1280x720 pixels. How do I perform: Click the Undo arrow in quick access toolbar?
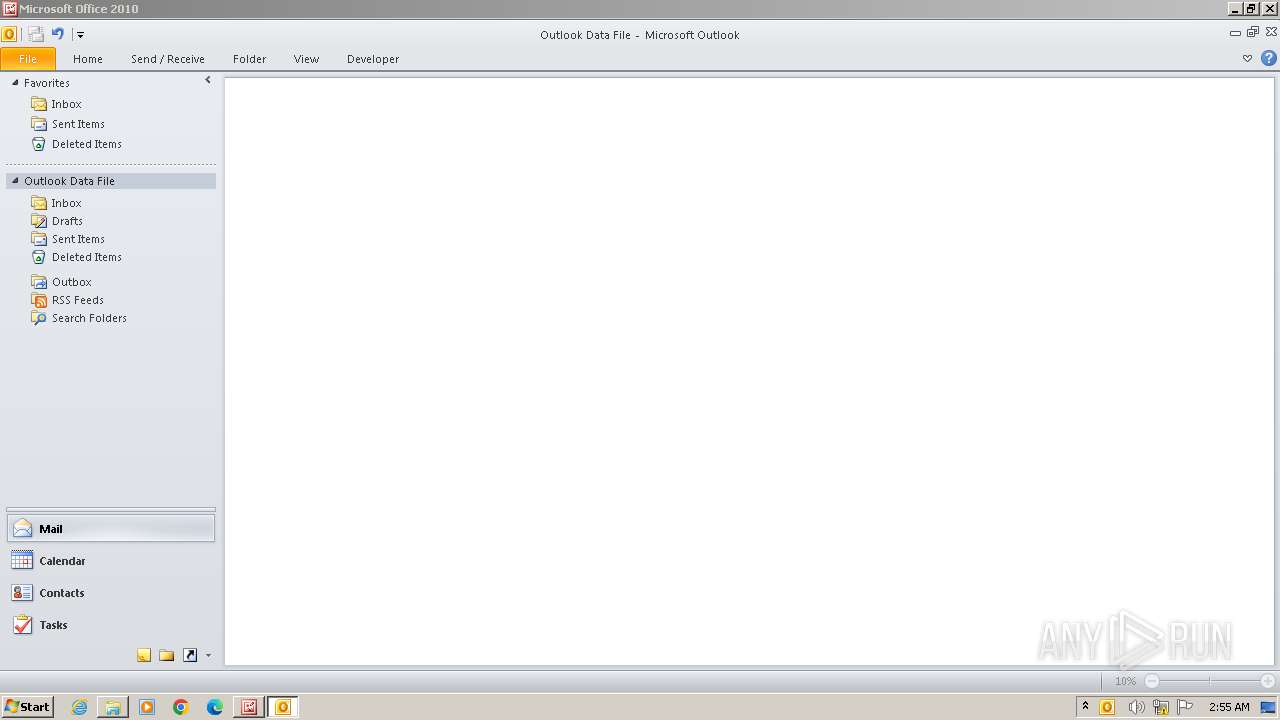[x=58, y=34]
